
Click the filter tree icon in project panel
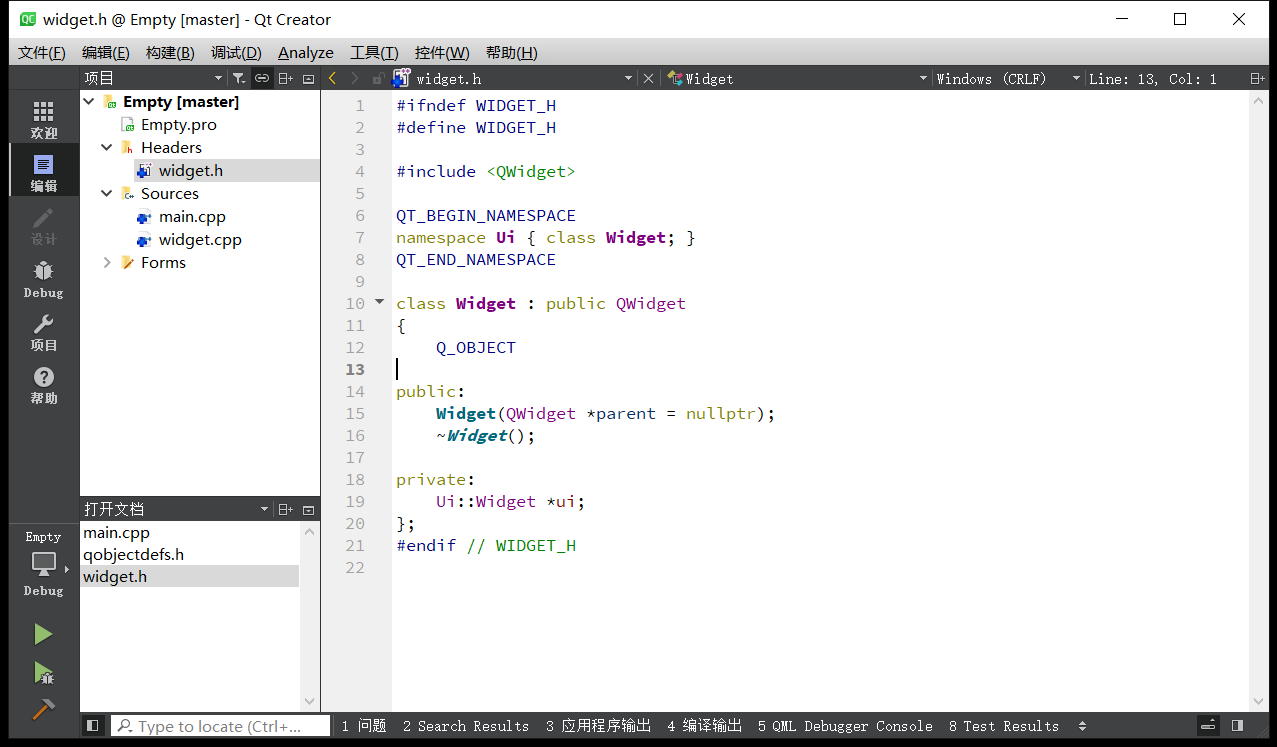(x=238, y=78)
